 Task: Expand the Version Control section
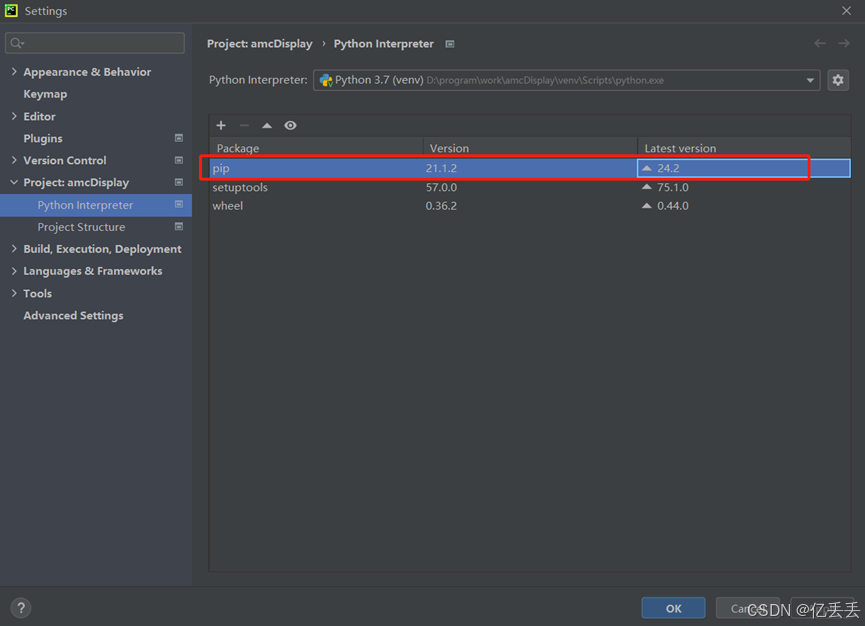pyautogui.click(x=14, y=160)
